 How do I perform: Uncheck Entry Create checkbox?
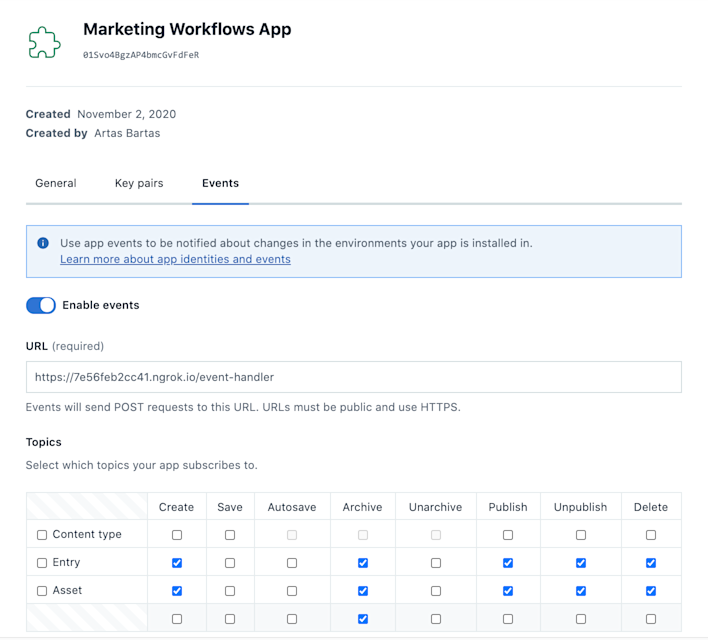coord(177,563)
